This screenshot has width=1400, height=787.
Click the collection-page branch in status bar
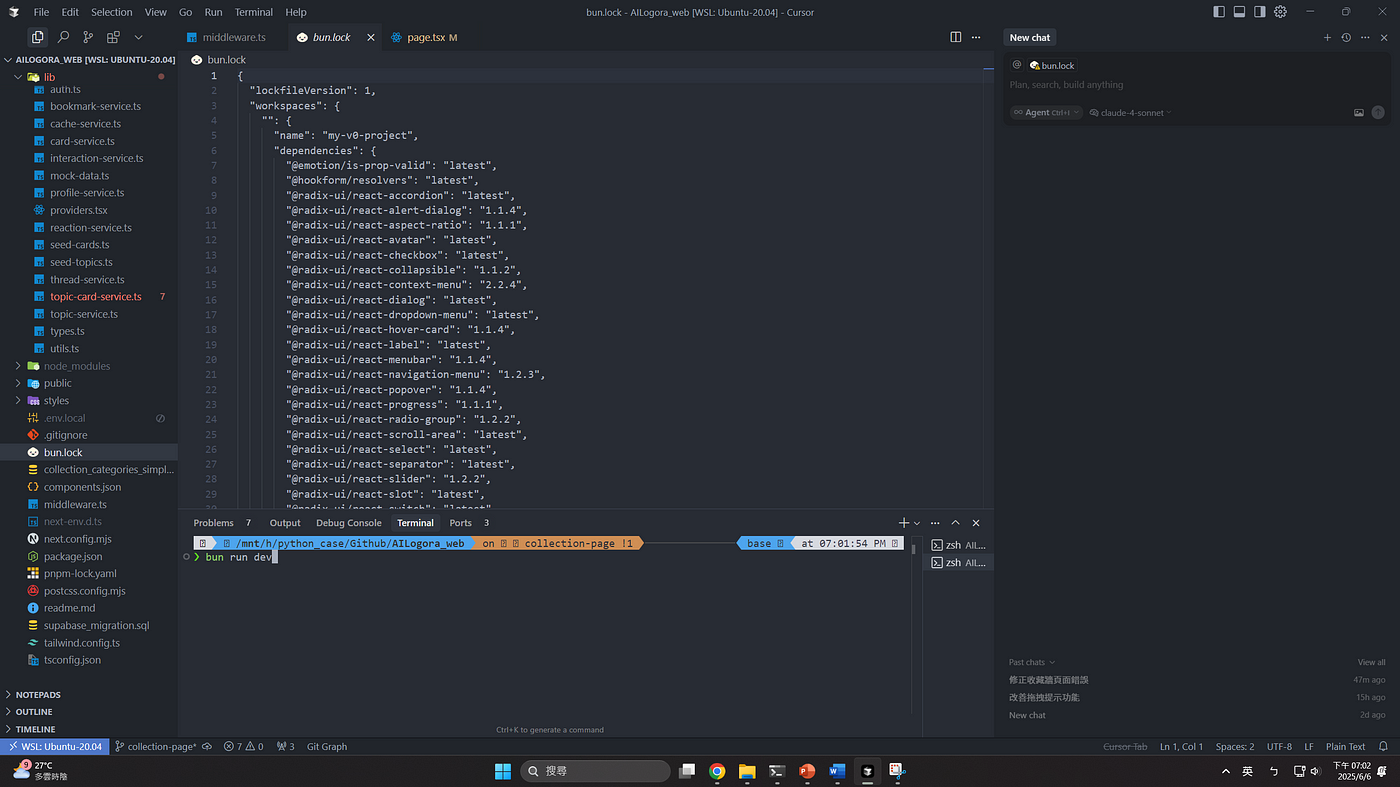pos(160,746)
